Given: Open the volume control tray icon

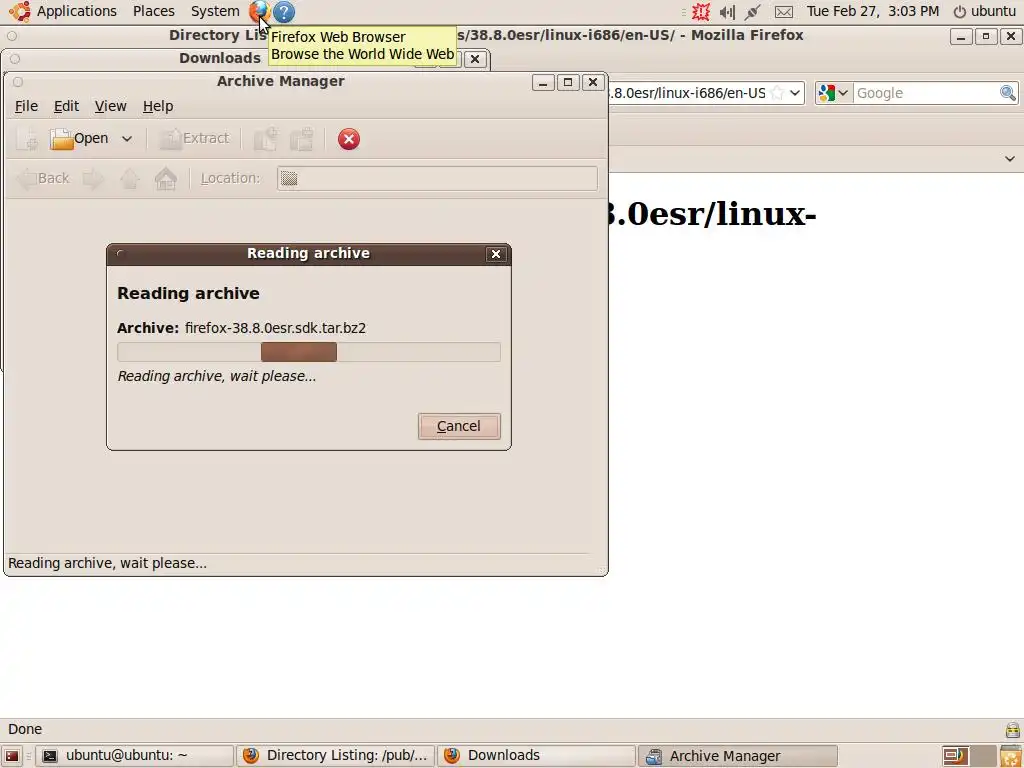Looking at the screenshot, I should point(727,12).
